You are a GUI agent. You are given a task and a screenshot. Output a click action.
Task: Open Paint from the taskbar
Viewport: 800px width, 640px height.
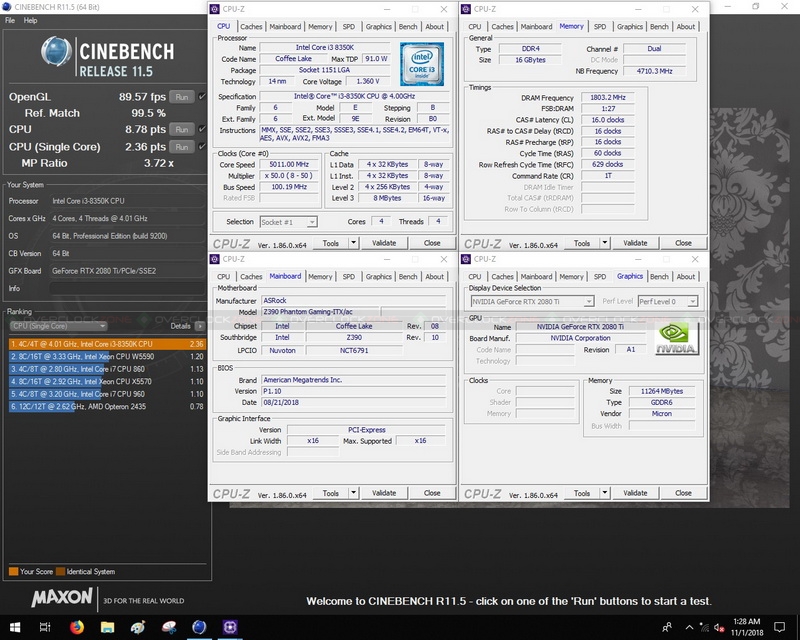pyautogui.click(x=138, y=627)
